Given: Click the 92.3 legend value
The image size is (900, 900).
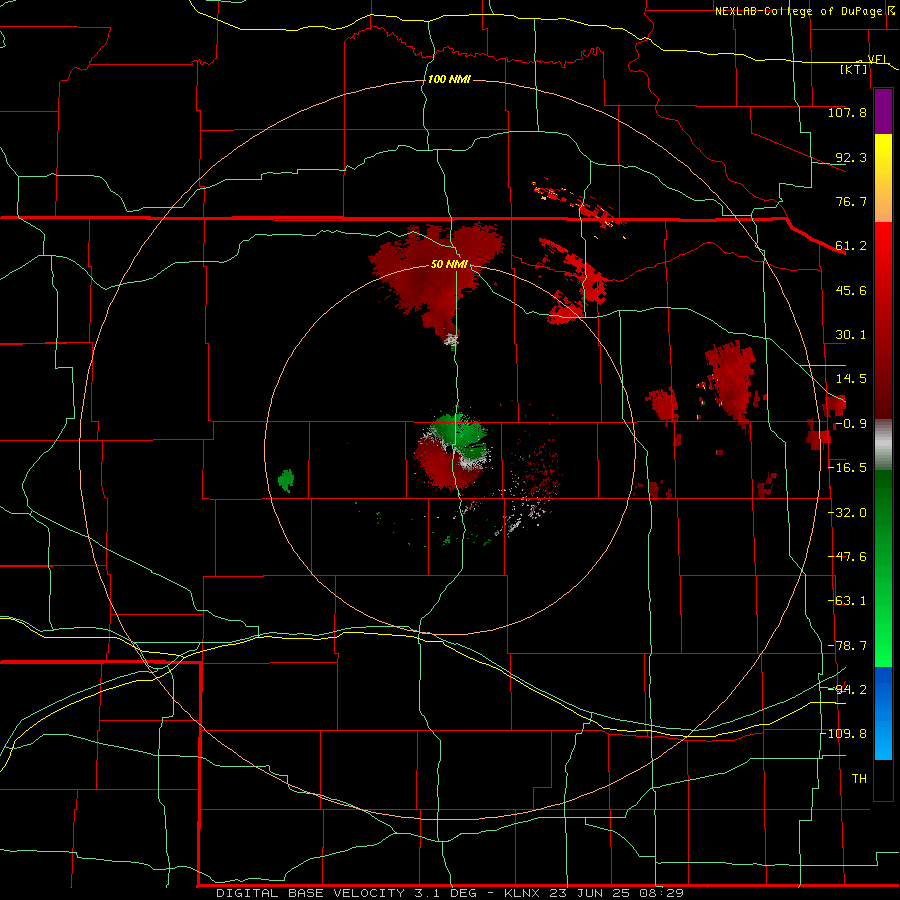Looking at the screenshot, I should point(851,157).
